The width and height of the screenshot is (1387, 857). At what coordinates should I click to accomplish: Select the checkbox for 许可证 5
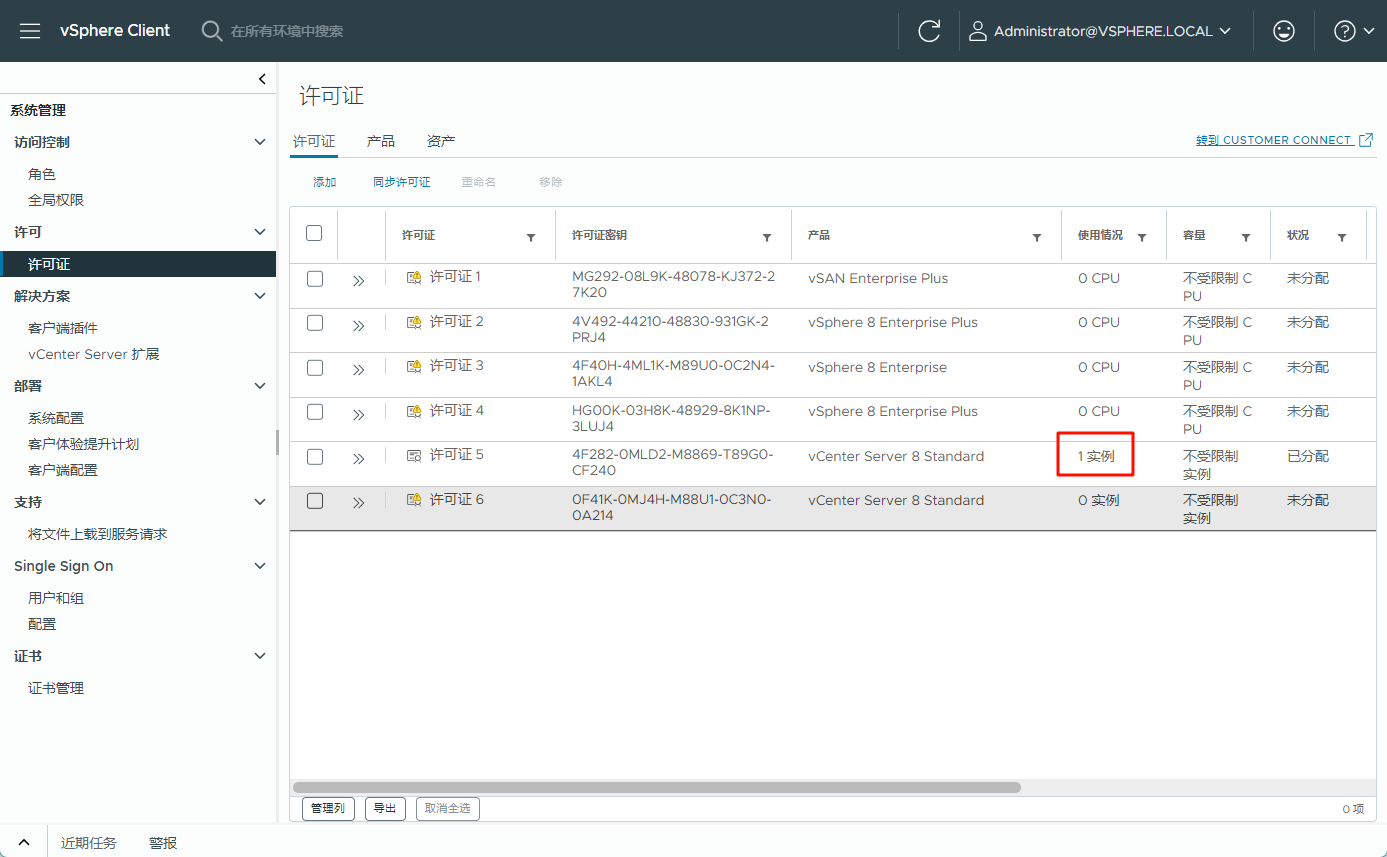[x=315, y=457]
